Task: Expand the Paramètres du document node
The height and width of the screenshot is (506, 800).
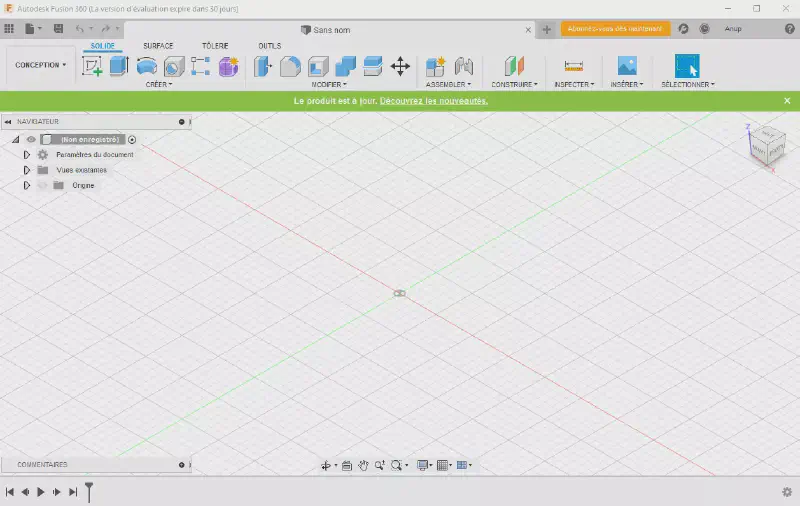Action: (x=27, y=155)
